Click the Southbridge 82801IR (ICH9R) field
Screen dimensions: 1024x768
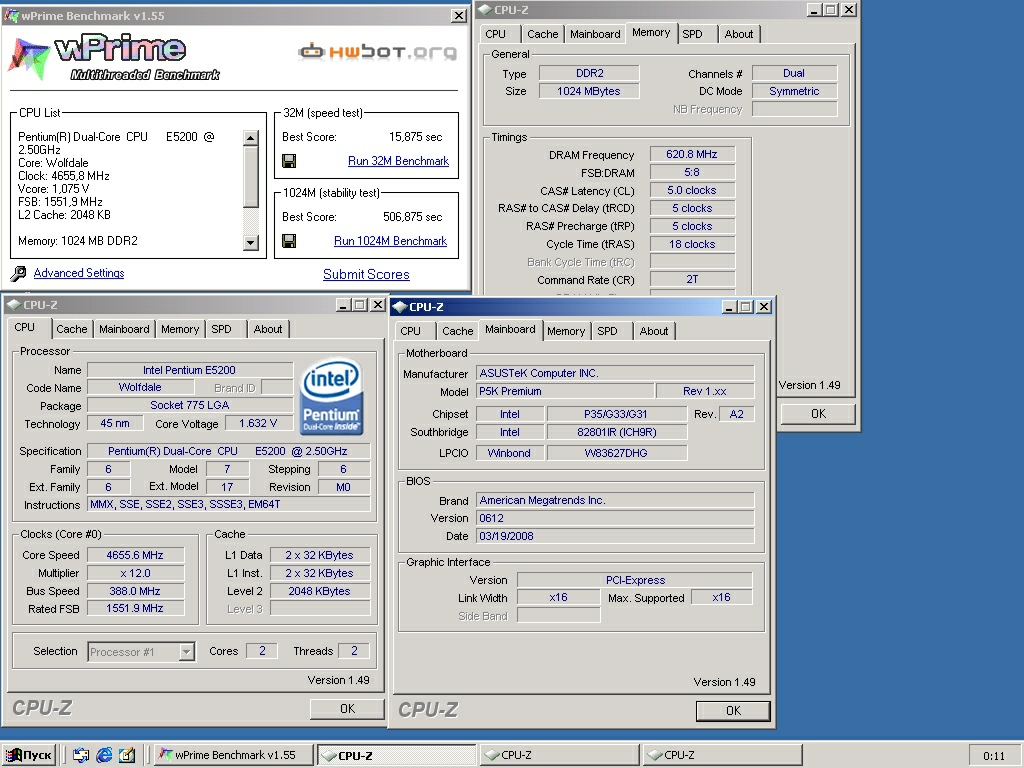coord(616,432)
